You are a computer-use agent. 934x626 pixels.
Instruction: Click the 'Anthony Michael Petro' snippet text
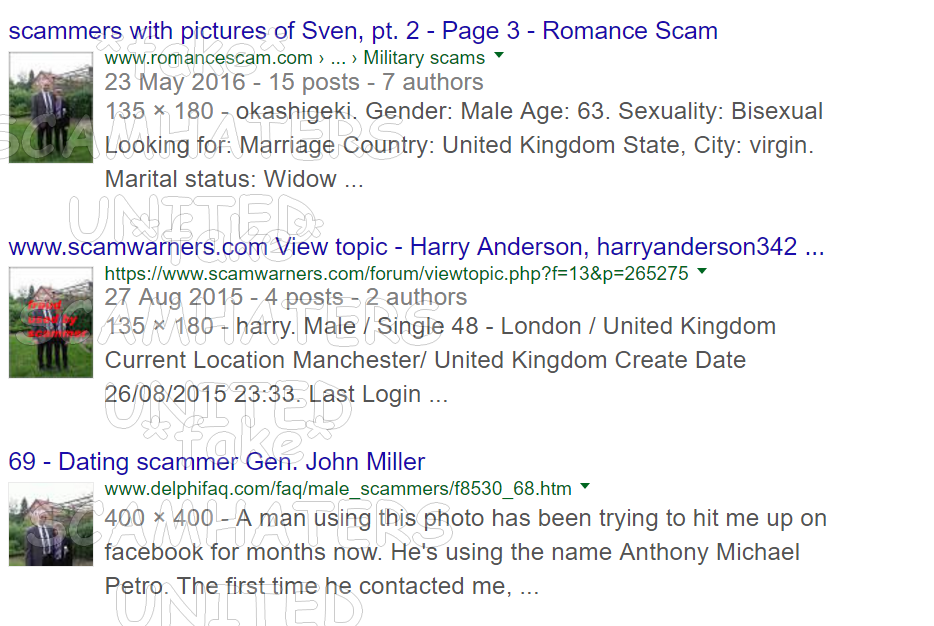pyautogui.click(x=465, y=552)
